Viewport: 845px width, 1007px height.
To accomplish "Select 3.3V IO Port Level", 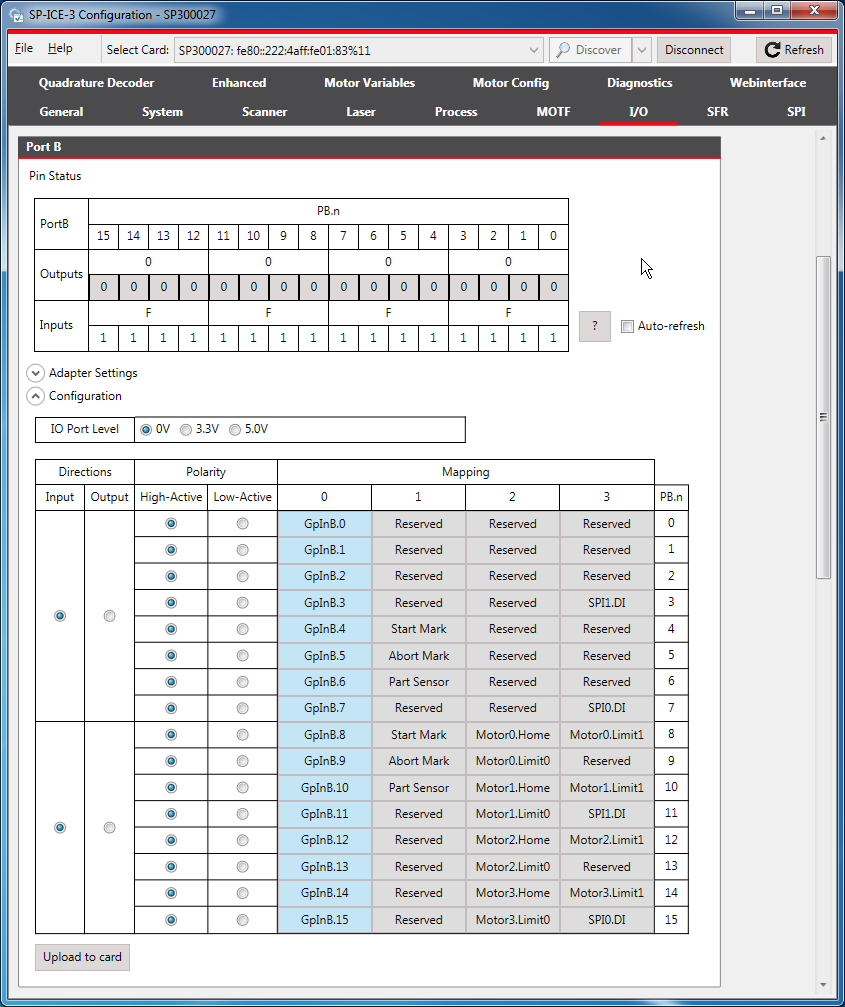I will tap(186, 430).
